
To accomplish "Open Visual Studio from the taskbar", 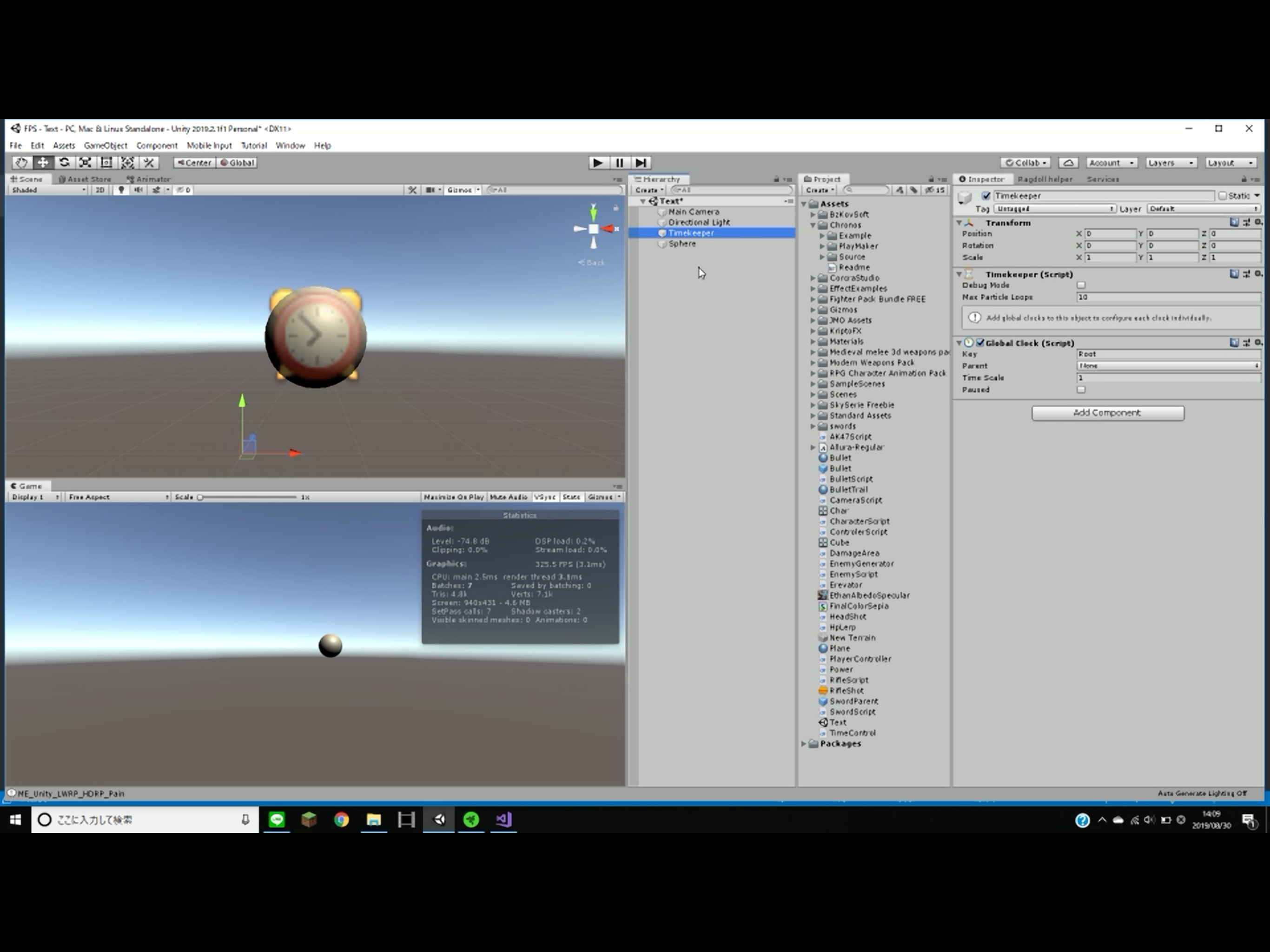I will pos(503,820).
